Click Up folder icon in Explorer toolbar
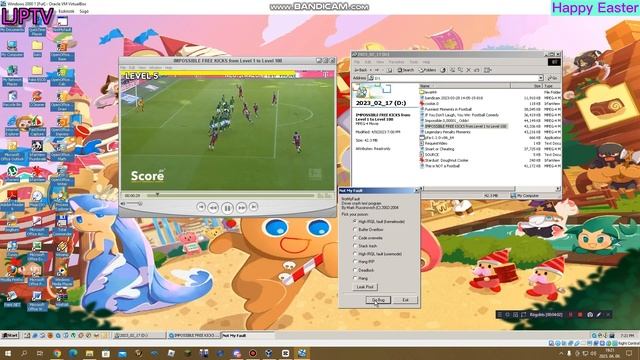Image resolution: width=640 pixels, height=360 pixels. (389, 70)
